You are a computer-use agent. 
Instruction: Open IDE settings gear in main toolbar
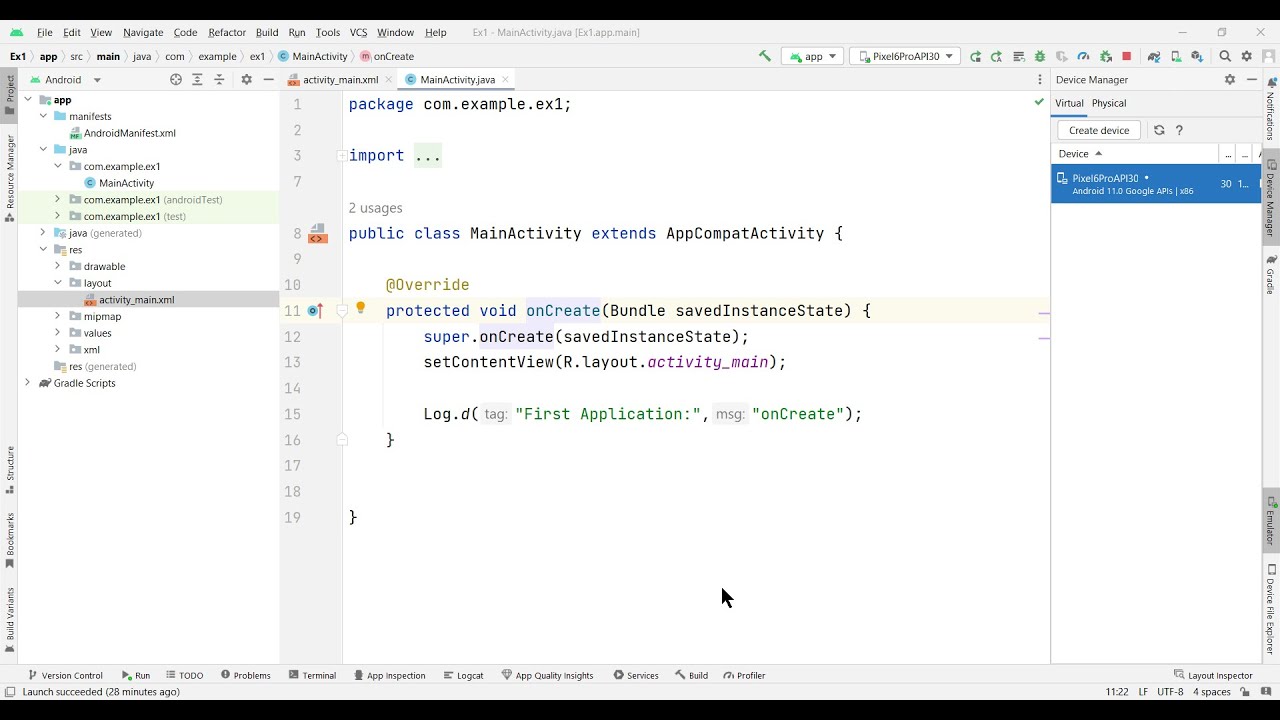[1247, 56]
